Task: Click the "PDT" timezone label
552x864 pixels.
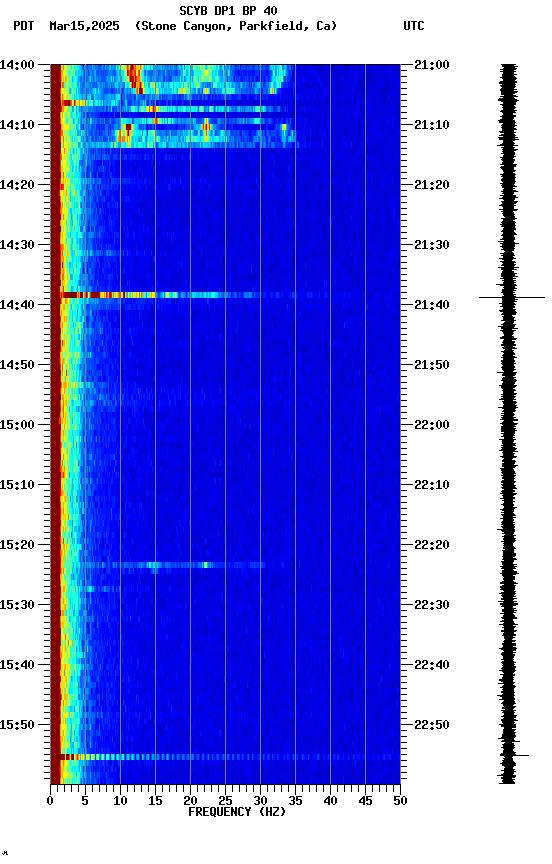Action: tap(23, 26)
